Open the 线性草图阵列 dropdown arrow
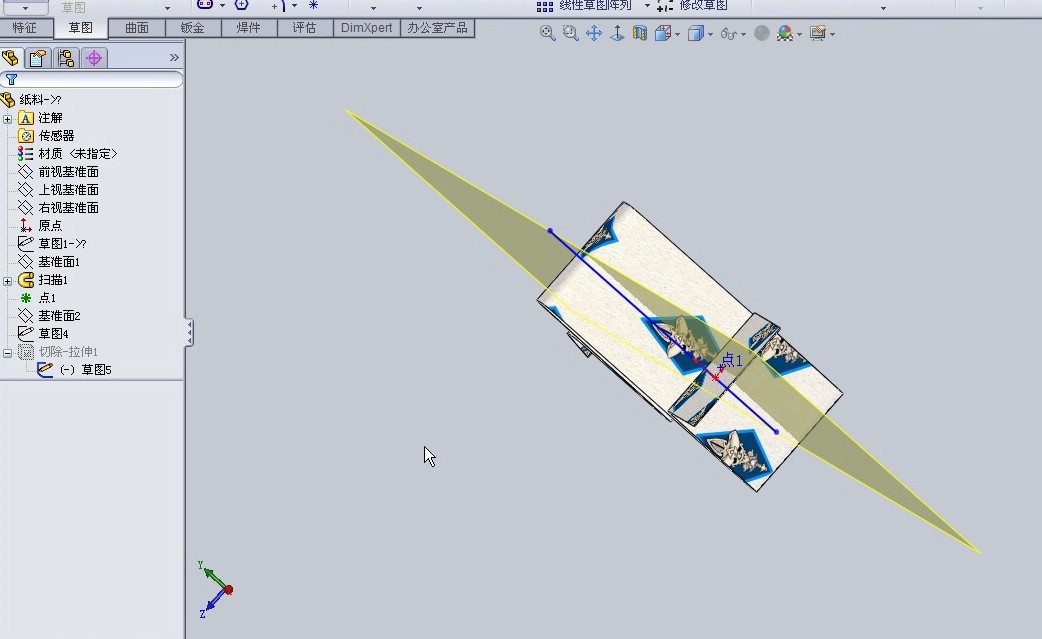 [x=647, y=5]
